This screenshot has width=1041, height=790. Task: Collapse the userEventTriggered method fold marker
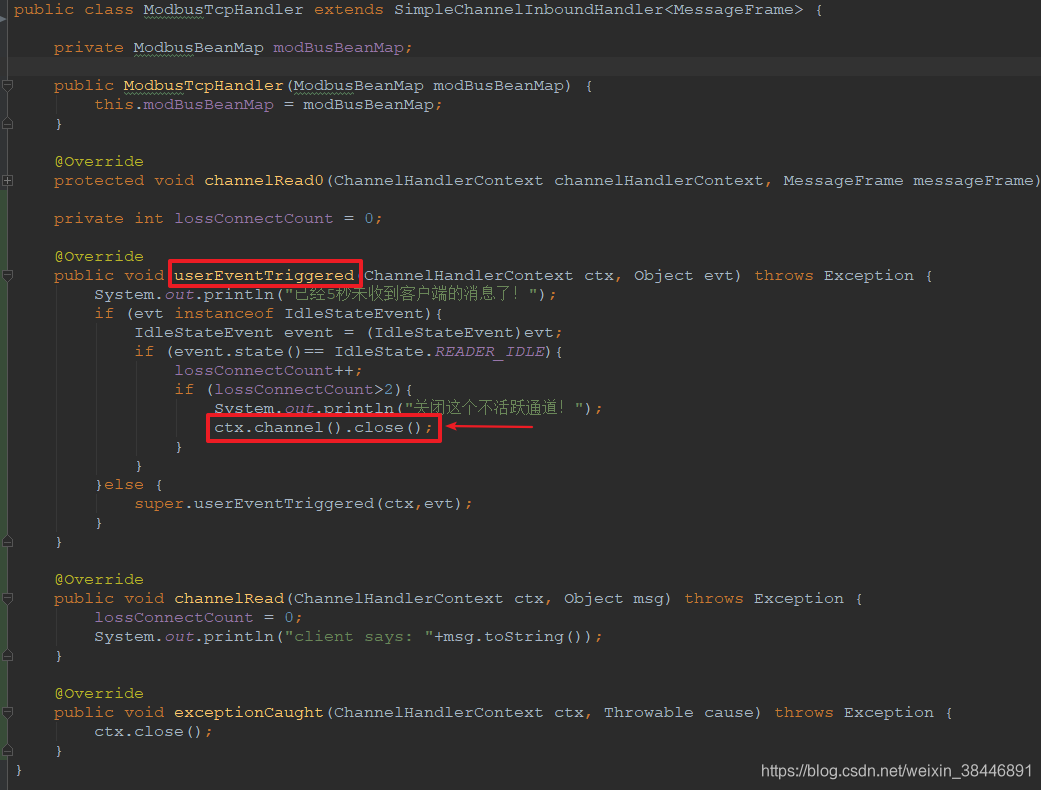[x=7, y=276]
